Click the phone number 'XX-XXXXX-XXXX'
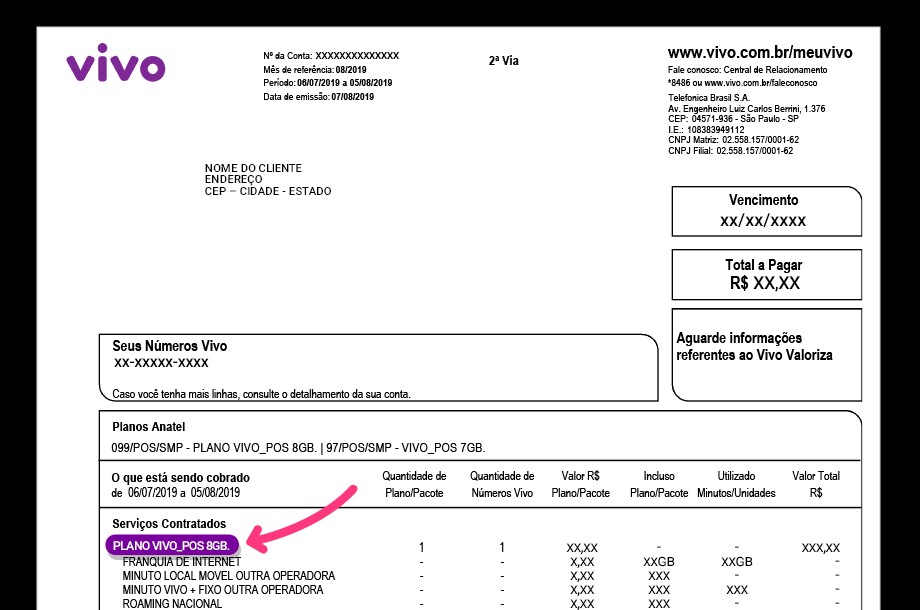 coord(161,363)
